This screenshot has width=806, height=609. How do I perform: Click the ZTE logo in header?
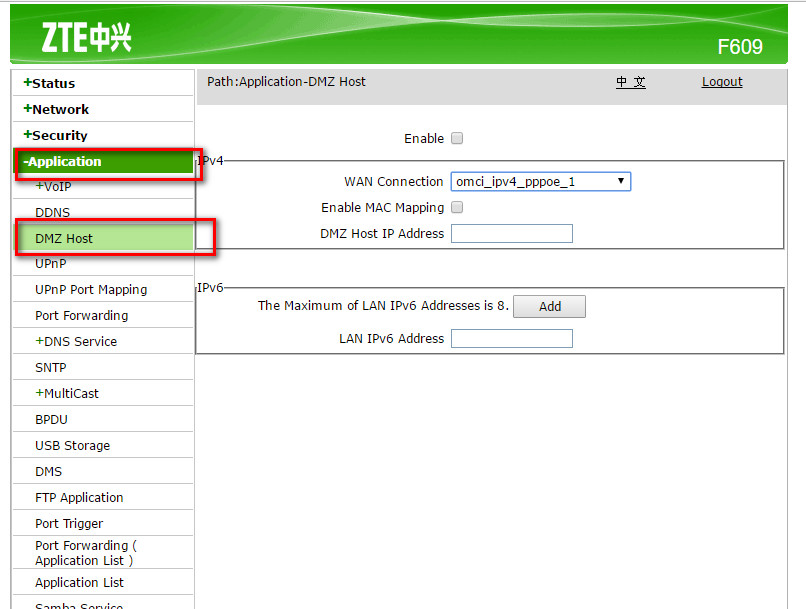tap(86, 38)
